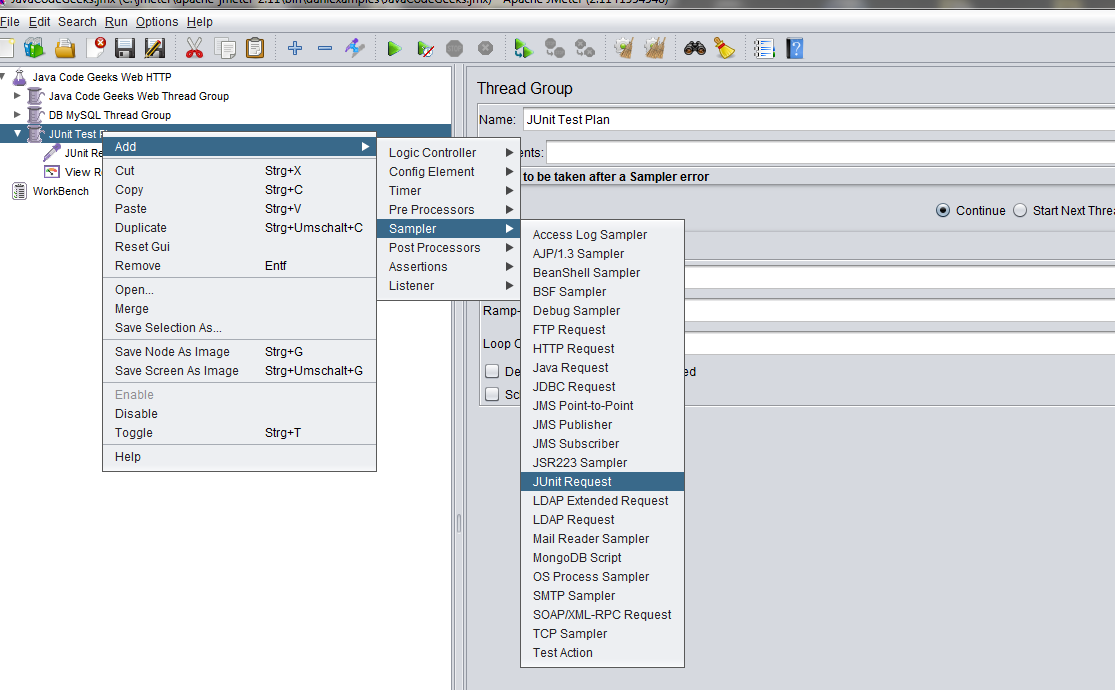Image resolution: width=1115 pixels, height=690 pixels.
Task: Click the blue plus Expand All icon
Action: 295,48
